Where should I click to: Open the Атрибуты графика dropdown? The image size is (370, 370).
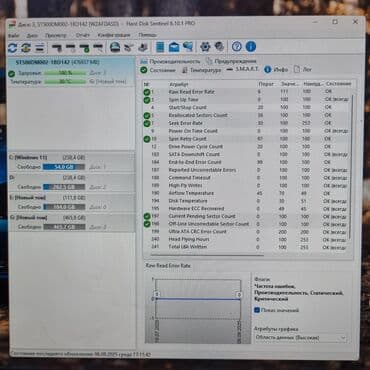point(301,338)
